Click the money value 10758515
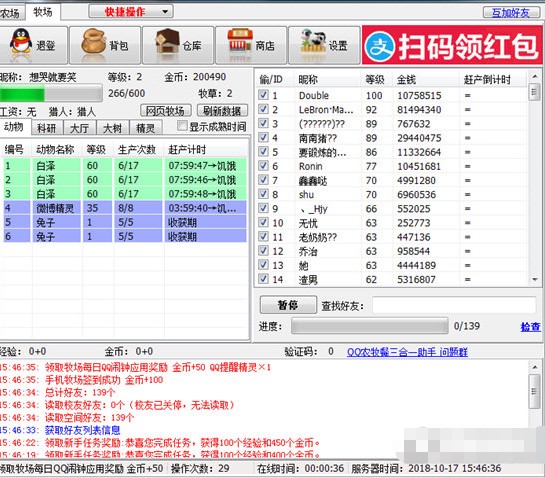This screenshot has width=545, height=478. 419,95
